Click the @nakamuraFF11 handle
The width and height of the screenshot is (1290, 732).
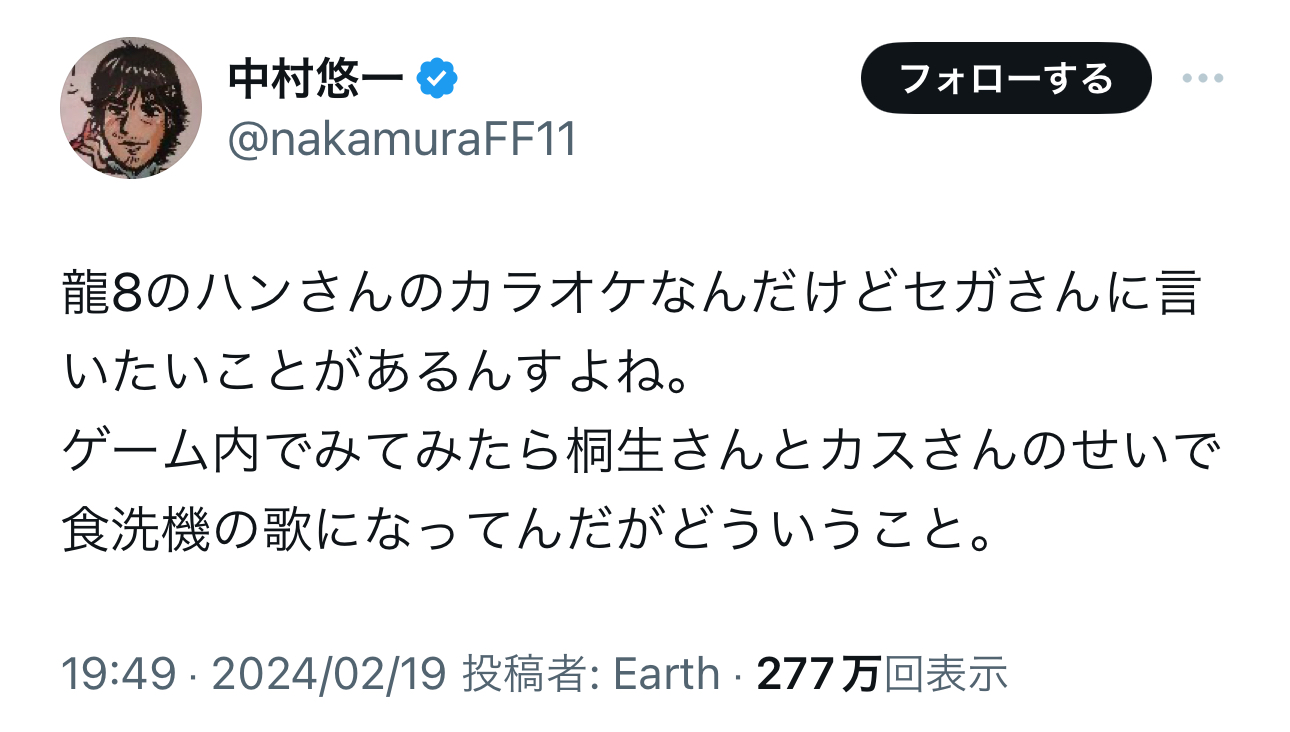(x=403, y=141)
